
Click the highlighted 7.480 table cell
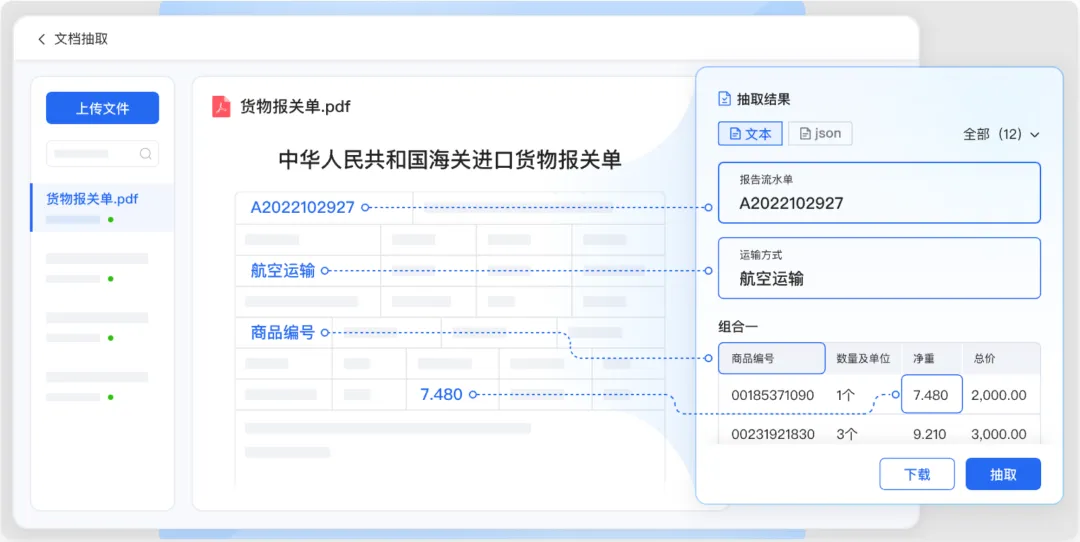point(931,394)
